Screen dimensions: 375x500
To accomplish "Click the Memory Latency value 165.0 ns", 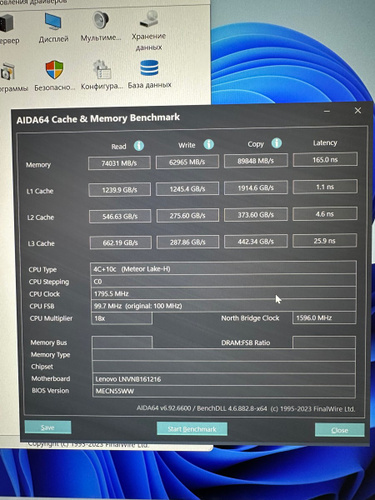I will coord(325,160).
